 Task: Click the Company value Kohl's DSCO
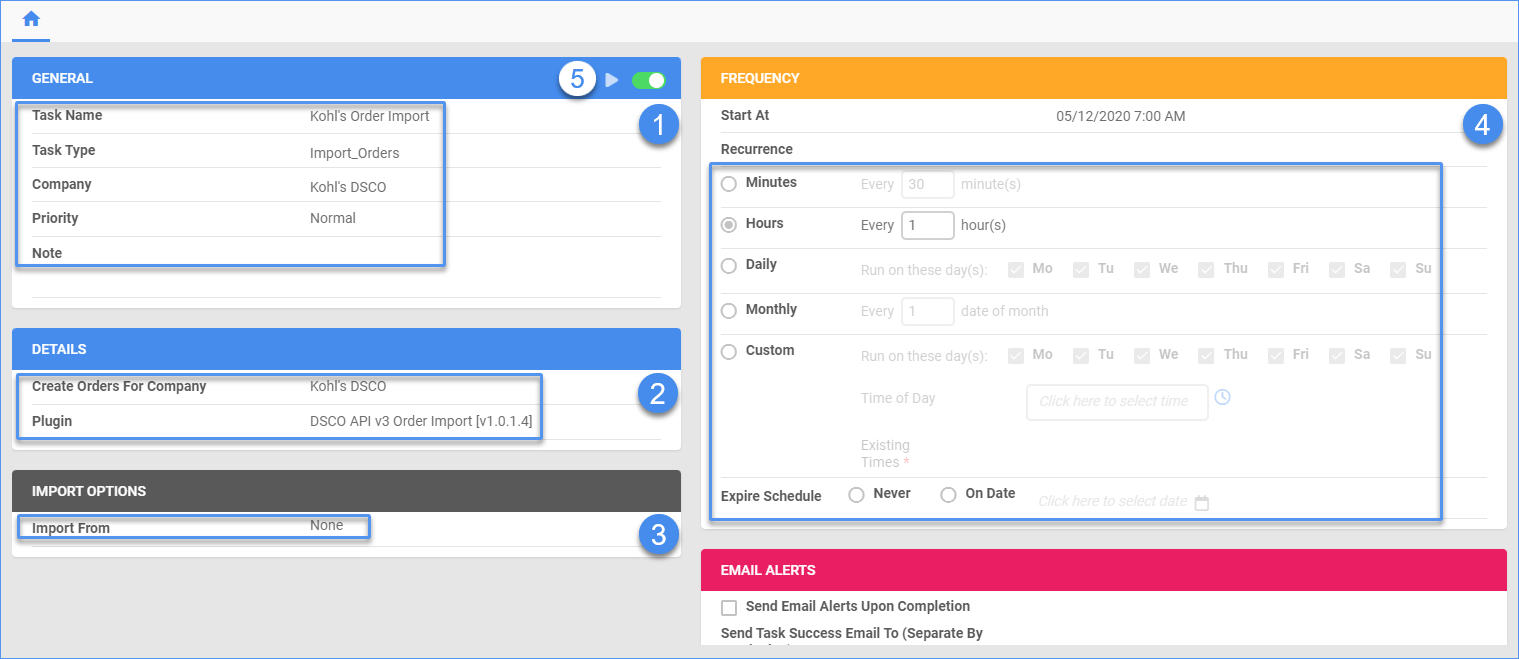coord(348,187)
